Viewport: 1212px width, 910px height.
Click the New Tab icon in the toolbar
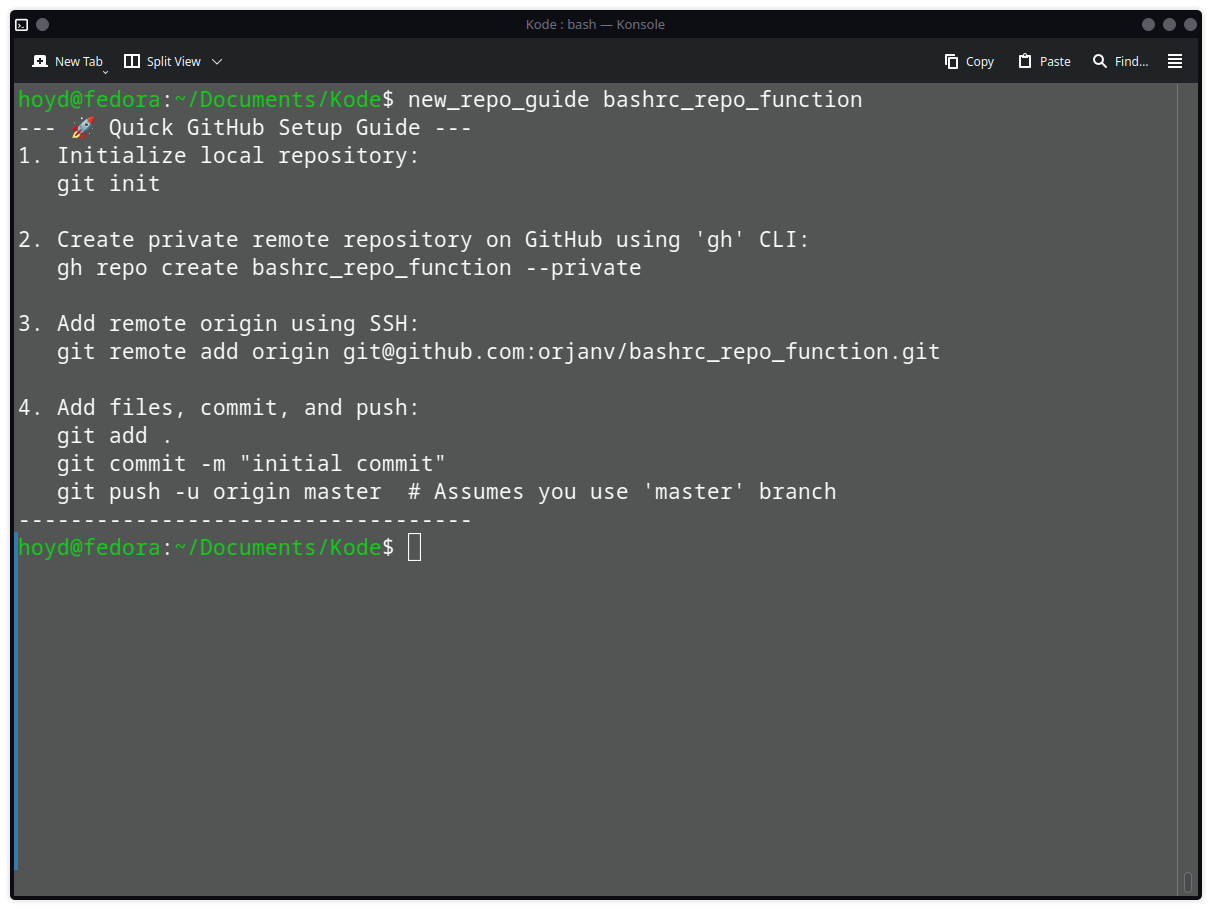tap(40, 61)
